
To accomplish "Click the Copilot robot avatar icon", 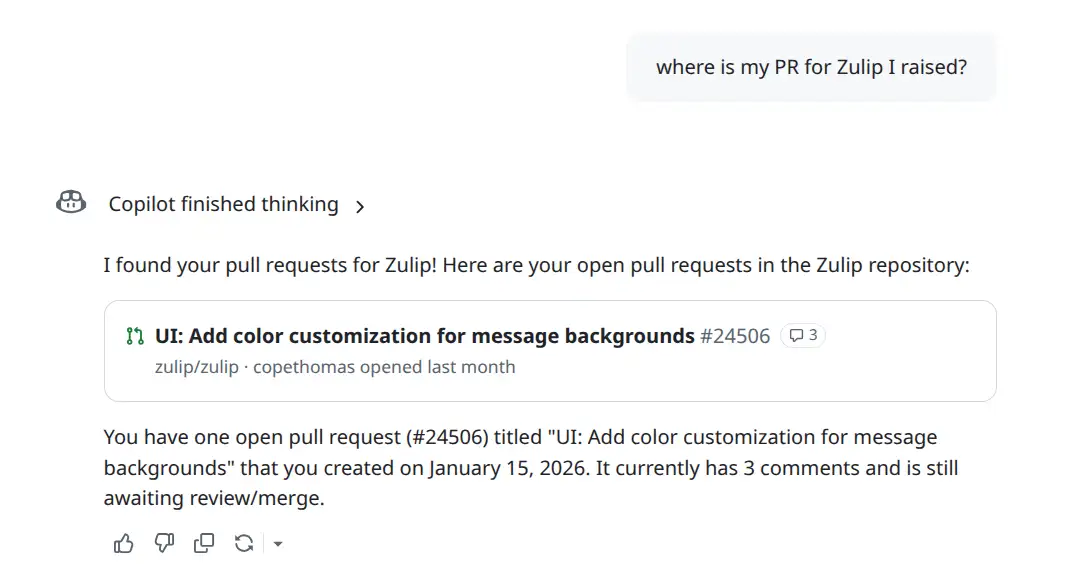I will tap(70, 202).
